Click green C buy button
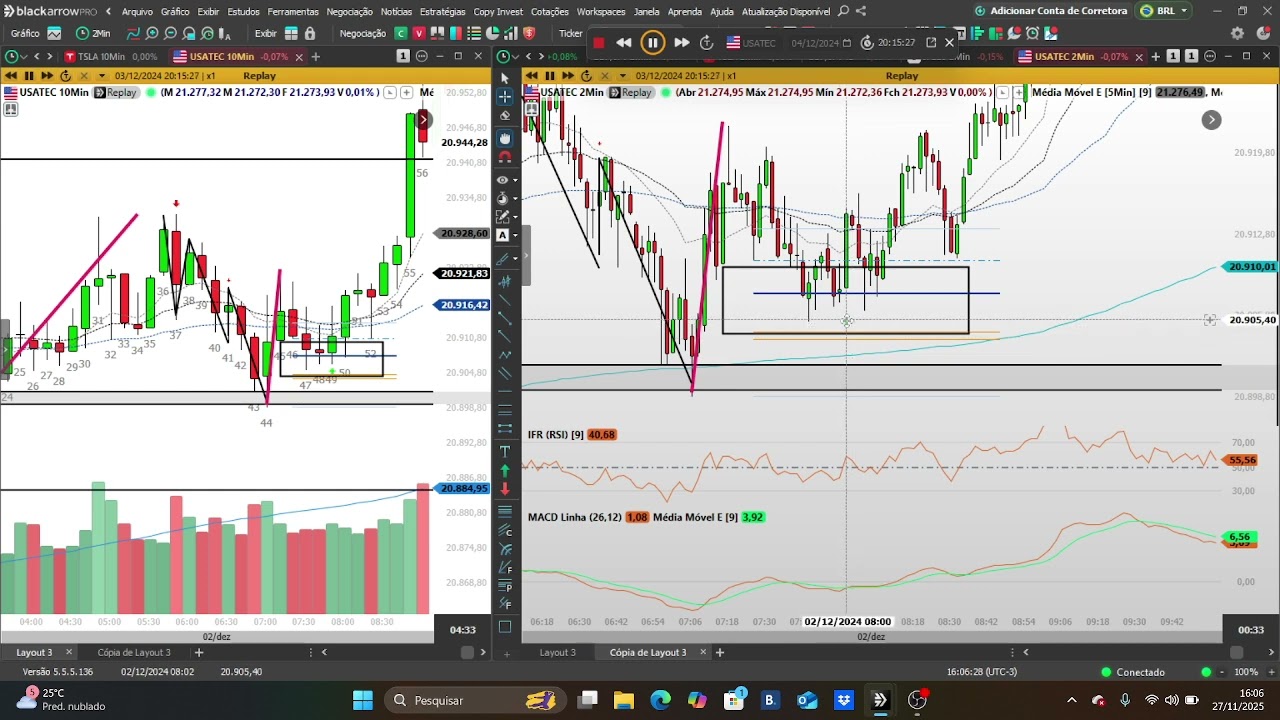The height and width of the screenshot is (720, 1280). 401,33
